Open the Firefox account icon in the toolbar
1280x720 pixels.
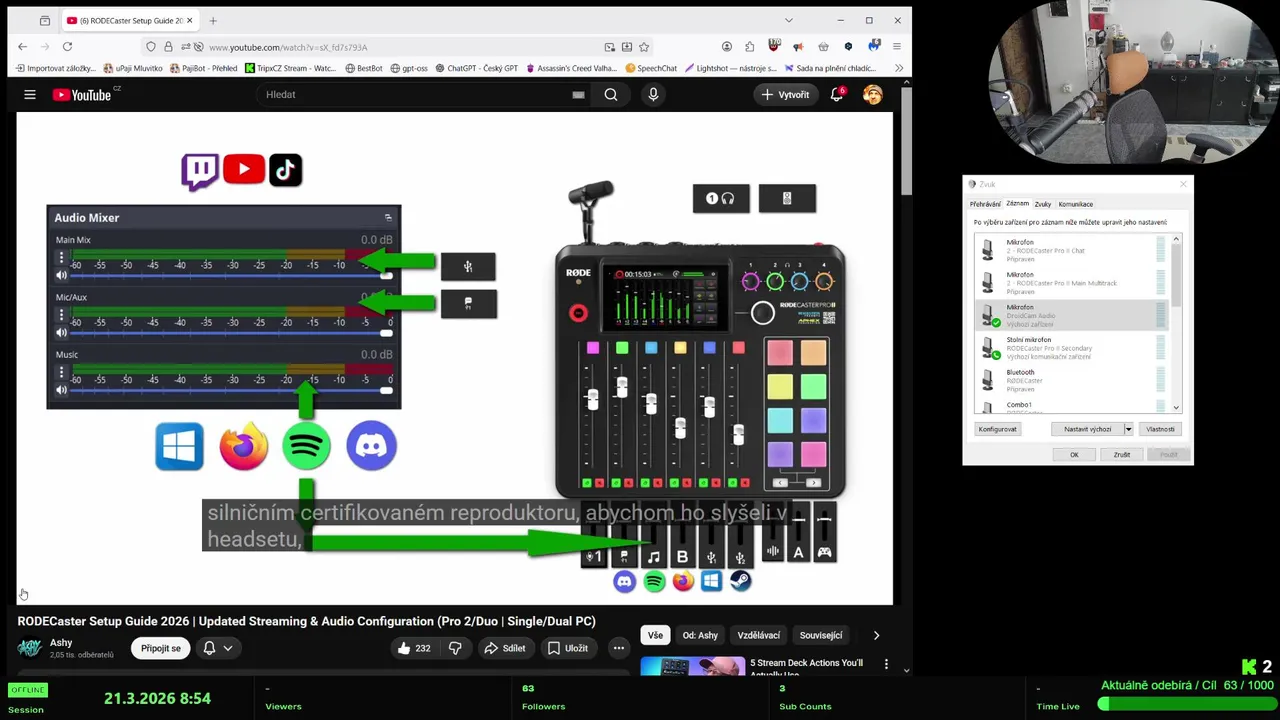(x=726, y=47)
